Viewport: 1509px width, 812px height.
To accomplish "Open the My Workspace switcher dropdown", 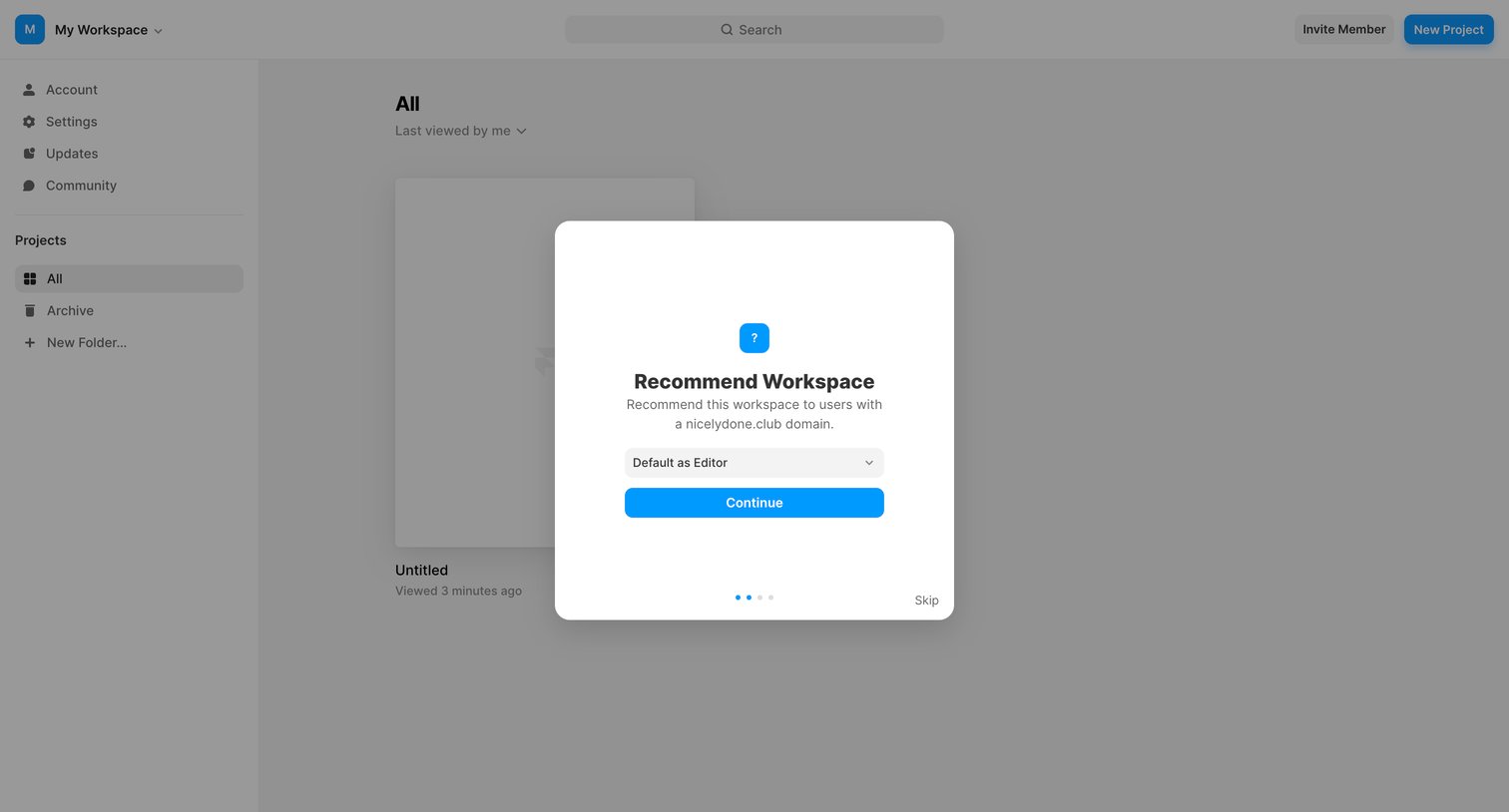I will (108, 30).
